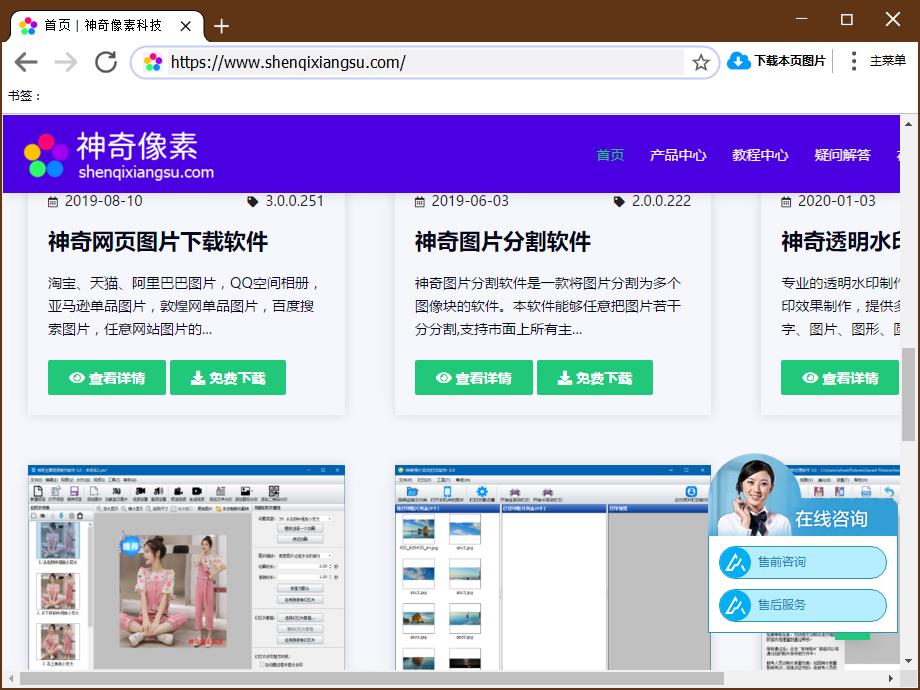Open middle product screenshot thumbnail with sky photos
This screenshot has height=690, width=920.
[x=552, y=567]
